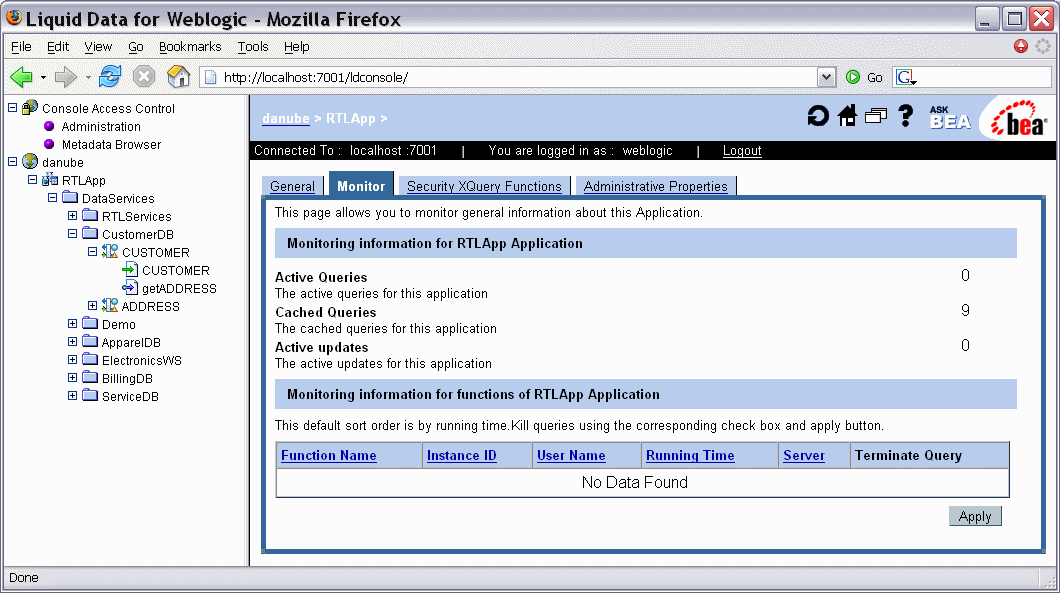Collapse the Console Access Control node
This screenshot has height=593, width=1060.
click(12, 108)
